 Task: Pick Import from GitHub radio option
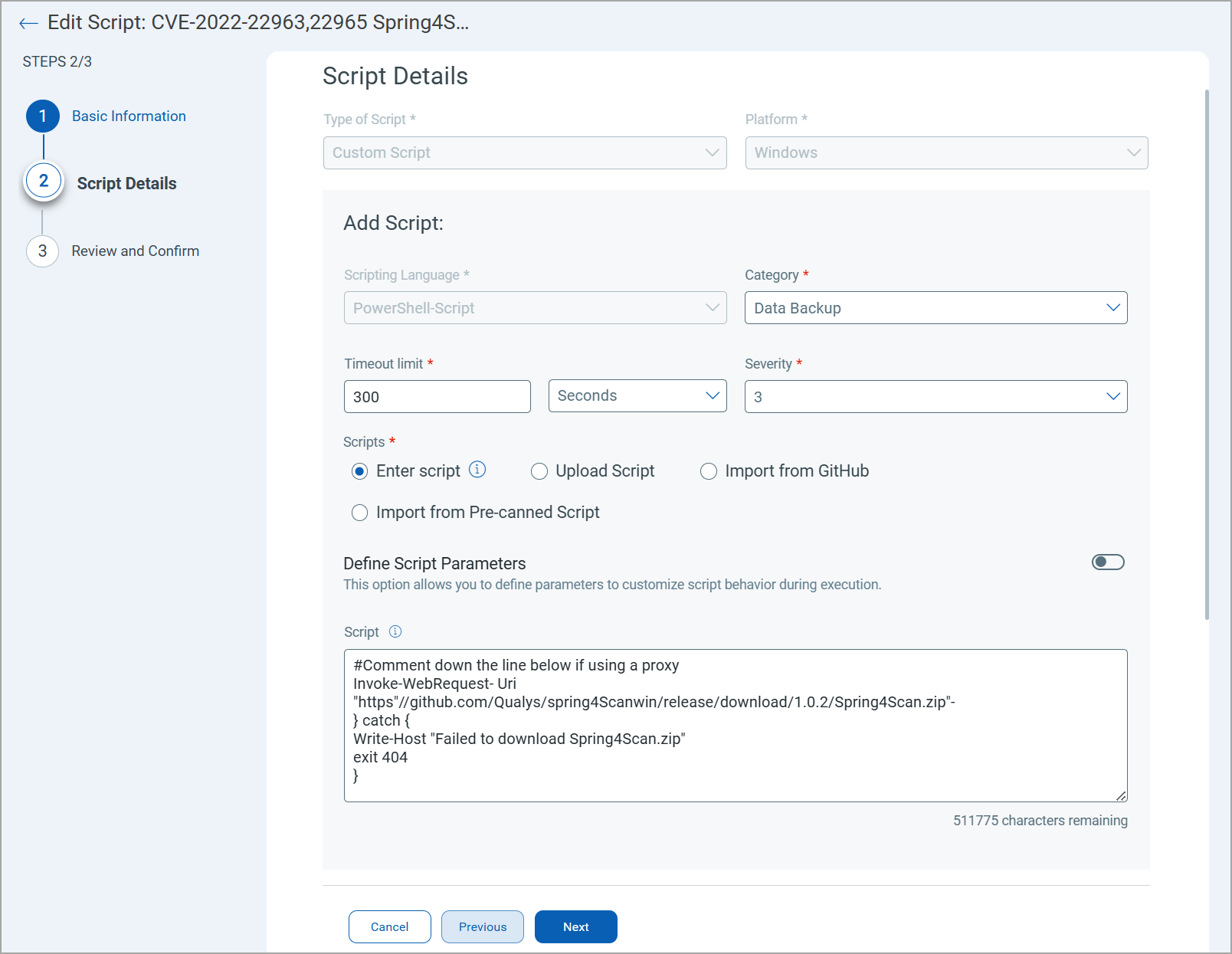tap(709, 471)
